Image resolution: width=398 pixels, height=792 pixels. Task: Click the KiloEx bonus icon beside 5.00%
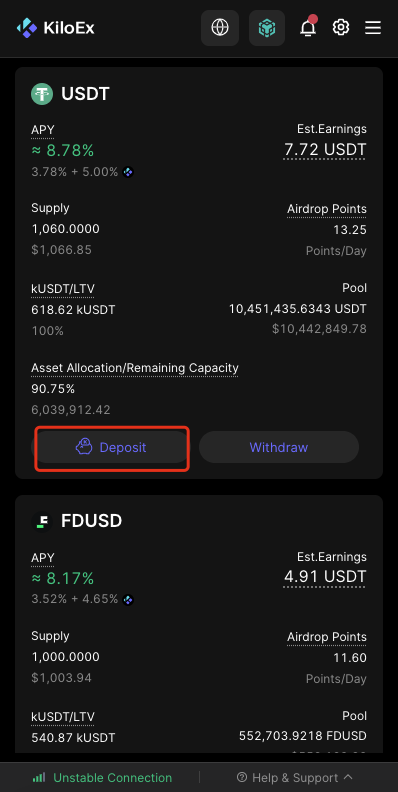(x=128, y=172)
